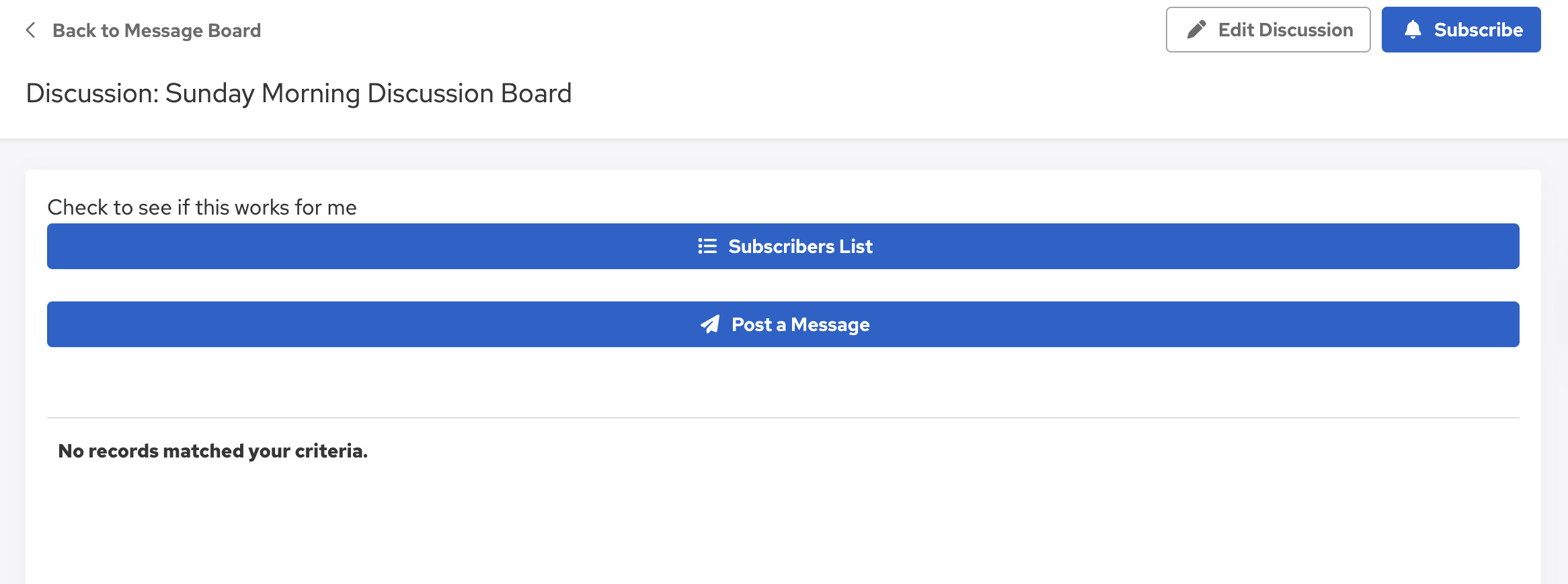Click the "Subscribers List" text label
The width and height of the screenshot is (1568, 584).
[800, 246]
